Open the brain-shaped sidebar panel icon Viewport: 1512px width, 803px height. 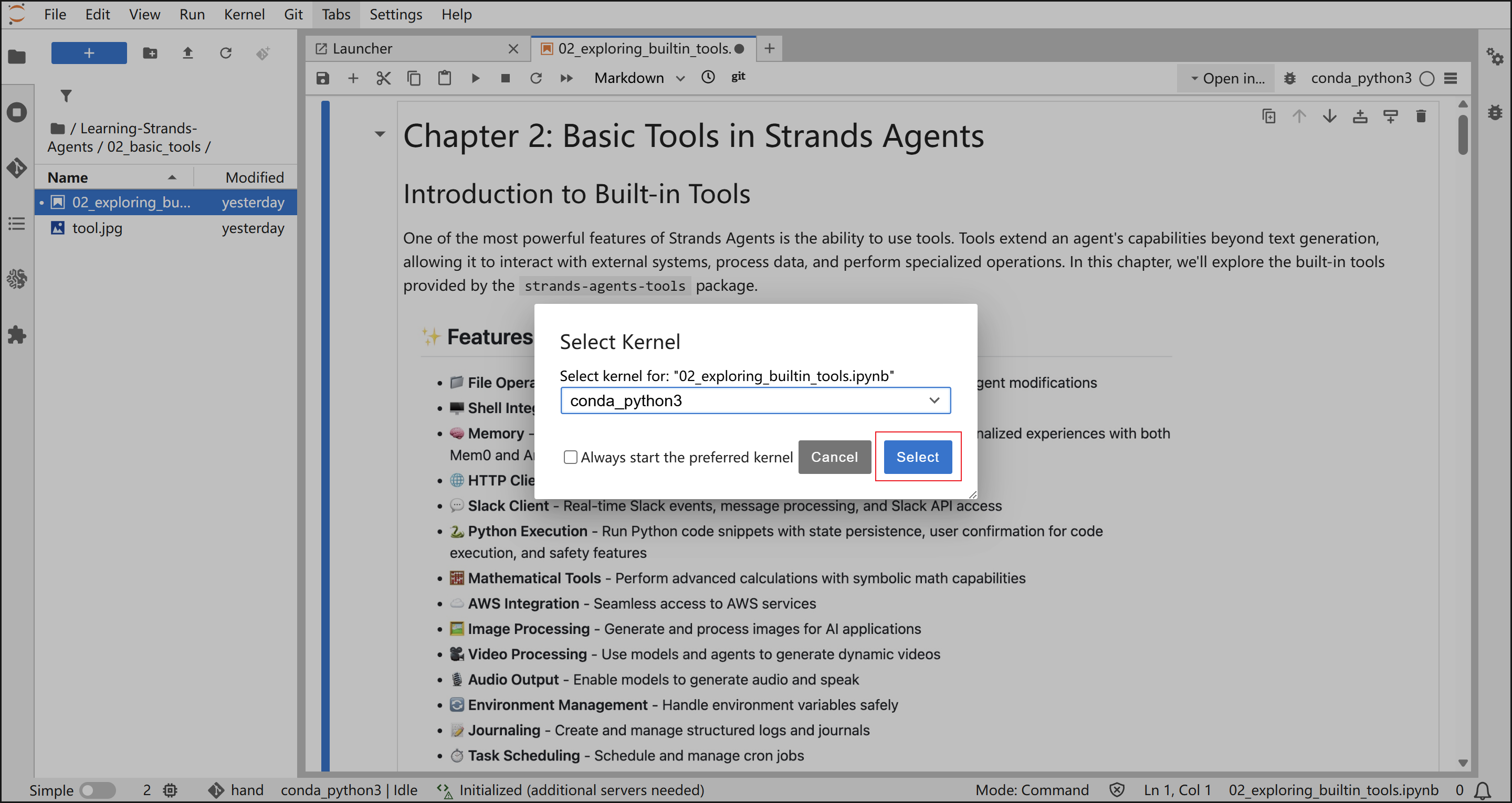tap(17, 279)
